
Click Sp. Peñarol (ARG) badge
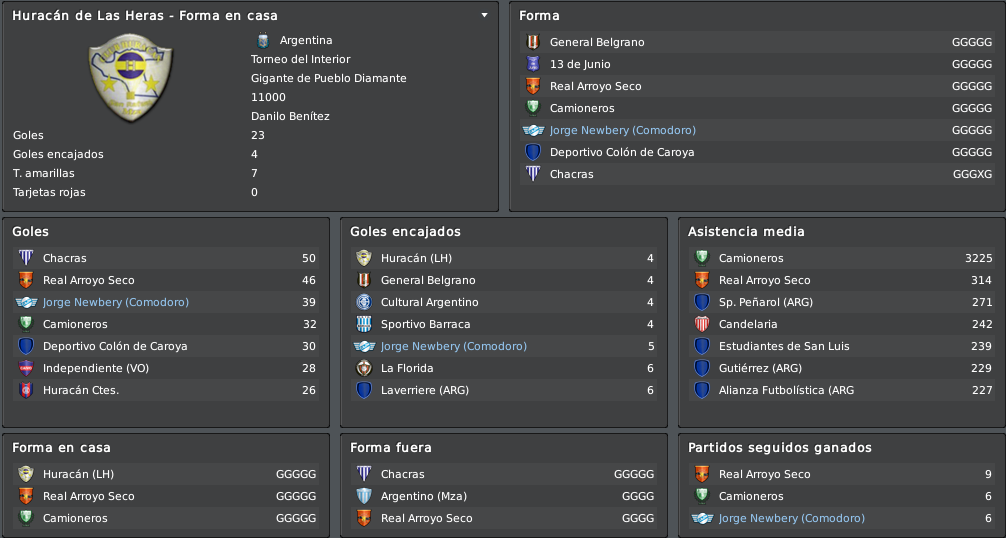[x=702, y=302]
